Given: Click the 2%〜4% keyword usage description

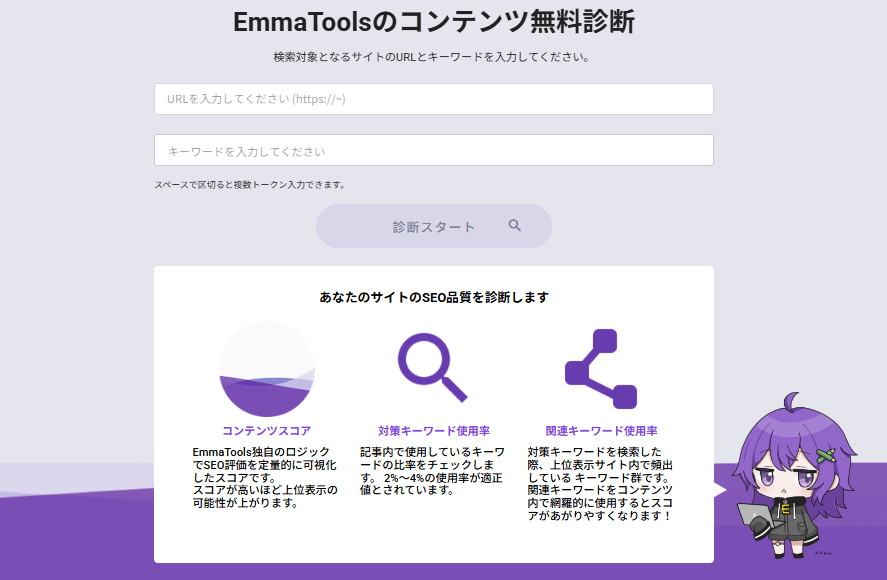Looking at the screenshot, I should tap(432, 471).
